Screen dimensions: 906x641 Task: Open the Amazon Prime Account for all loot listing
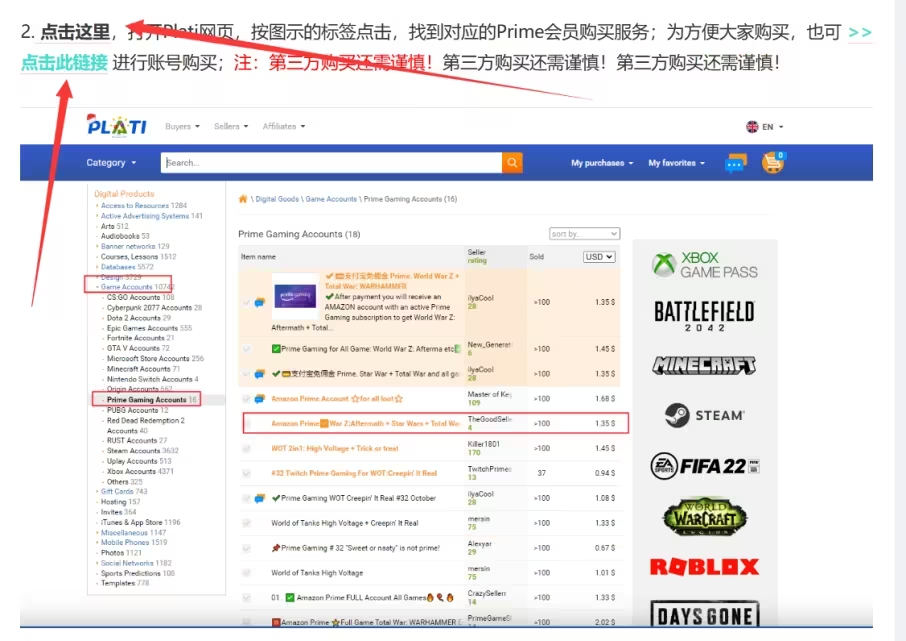pos(337,398)
